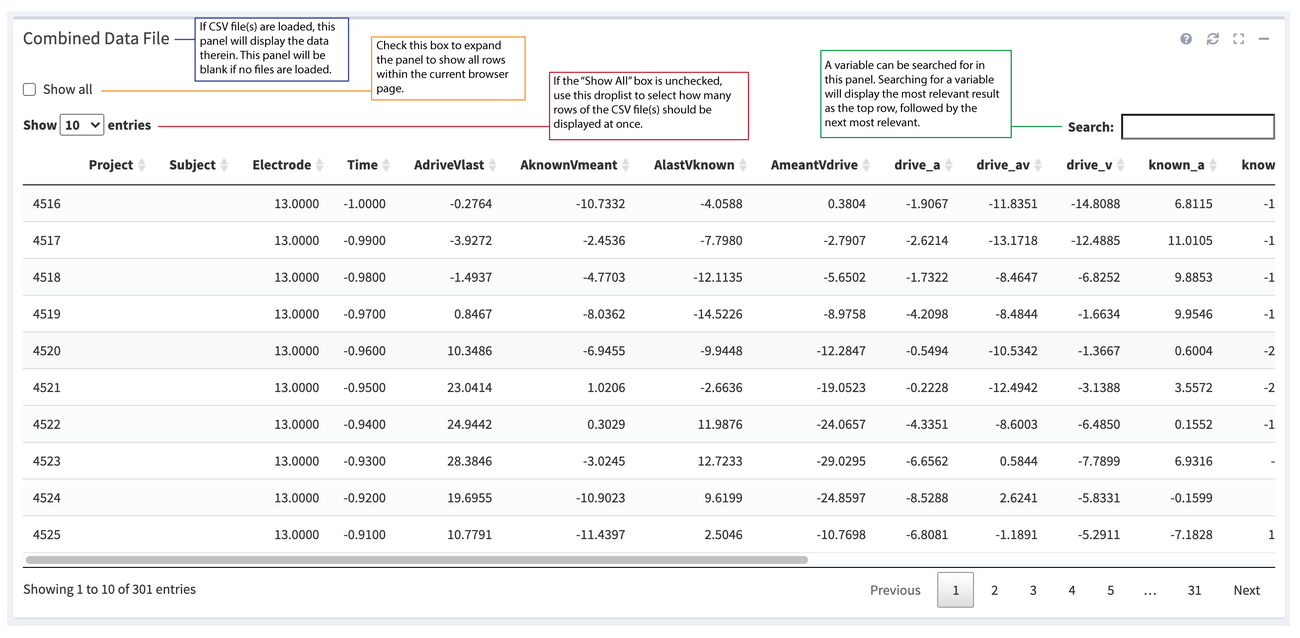
Task: Select page 4 in pagination
Action: pyautogui.click(x=1071, y=590)
